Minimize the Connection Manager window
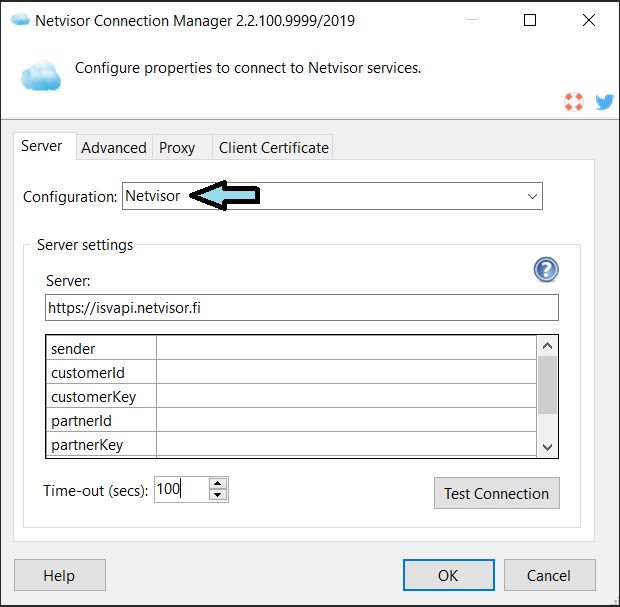 pos(472,19)
